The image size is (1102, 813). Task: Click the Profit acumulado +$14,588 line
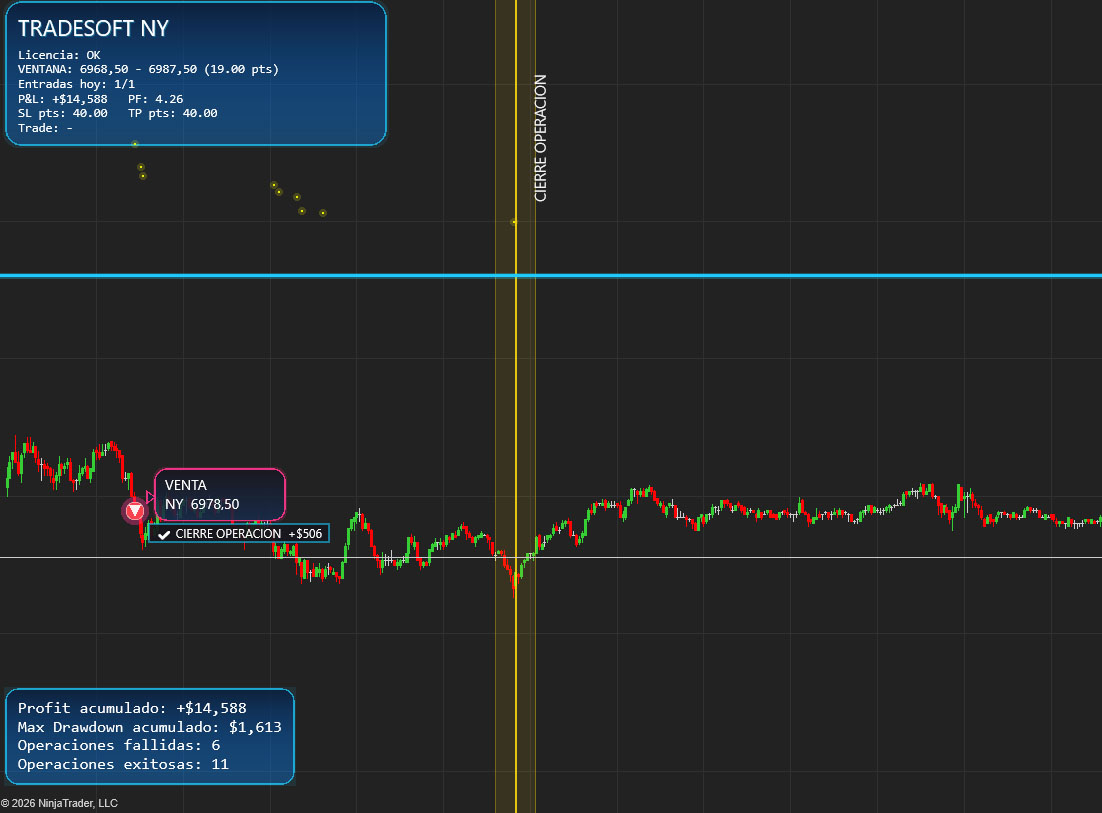point(132,708)
